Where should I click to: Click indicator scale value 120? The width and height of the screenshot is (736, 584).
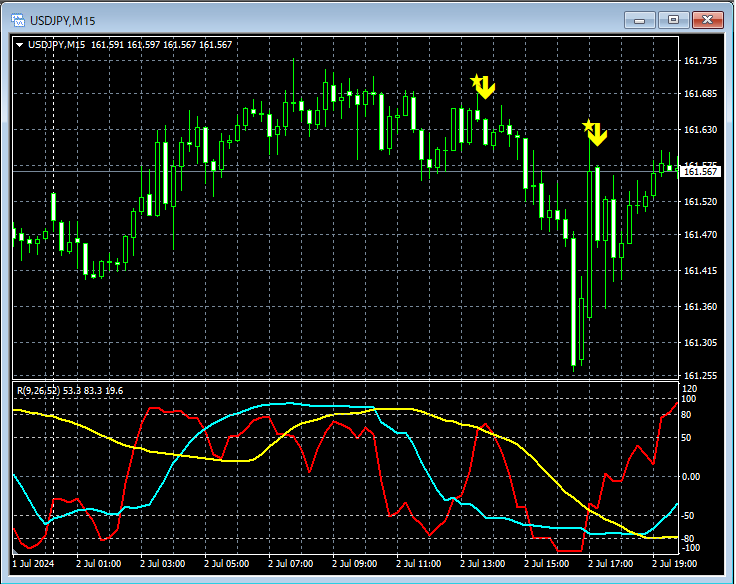(x=689, y=389)
